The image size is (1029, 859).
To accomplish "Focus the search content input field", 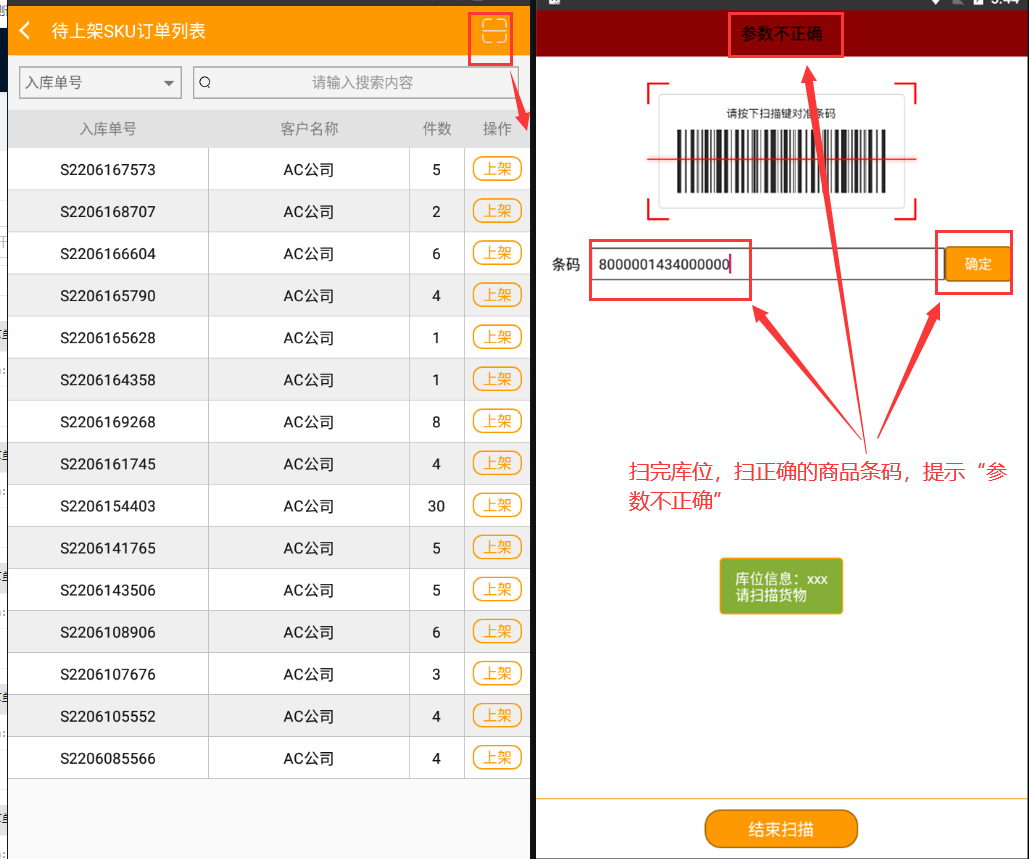I will (x=362, y=83).
